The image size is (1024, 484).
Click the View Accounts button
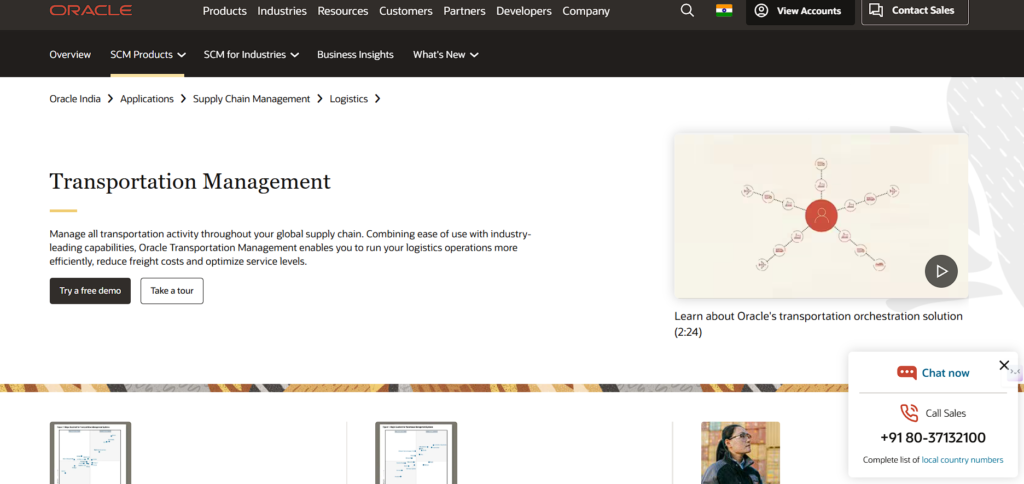(x=798, y=11)
